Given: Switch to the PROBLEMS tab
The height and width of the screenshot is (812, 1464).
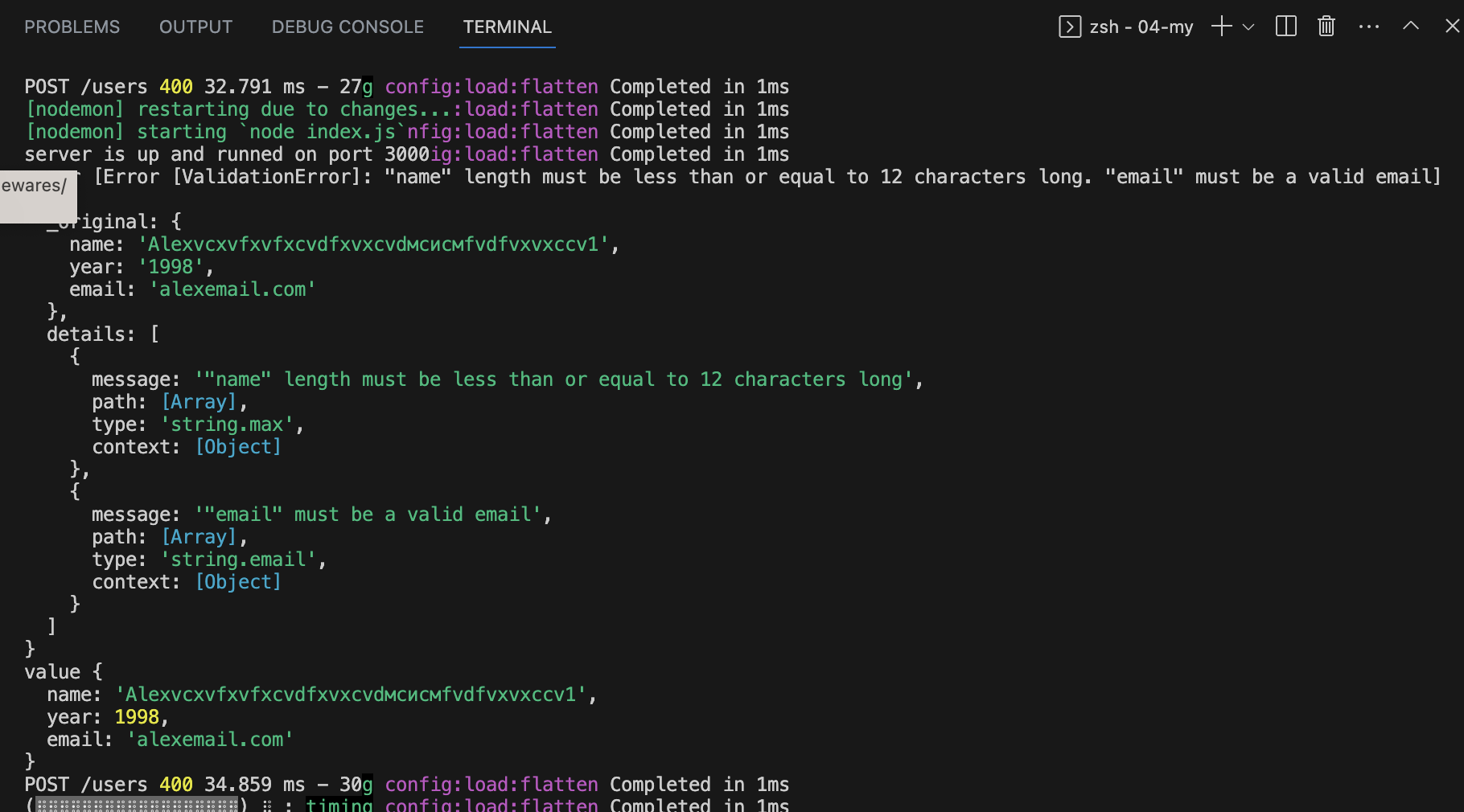Looking at the screenshot, I should point(72,27).
